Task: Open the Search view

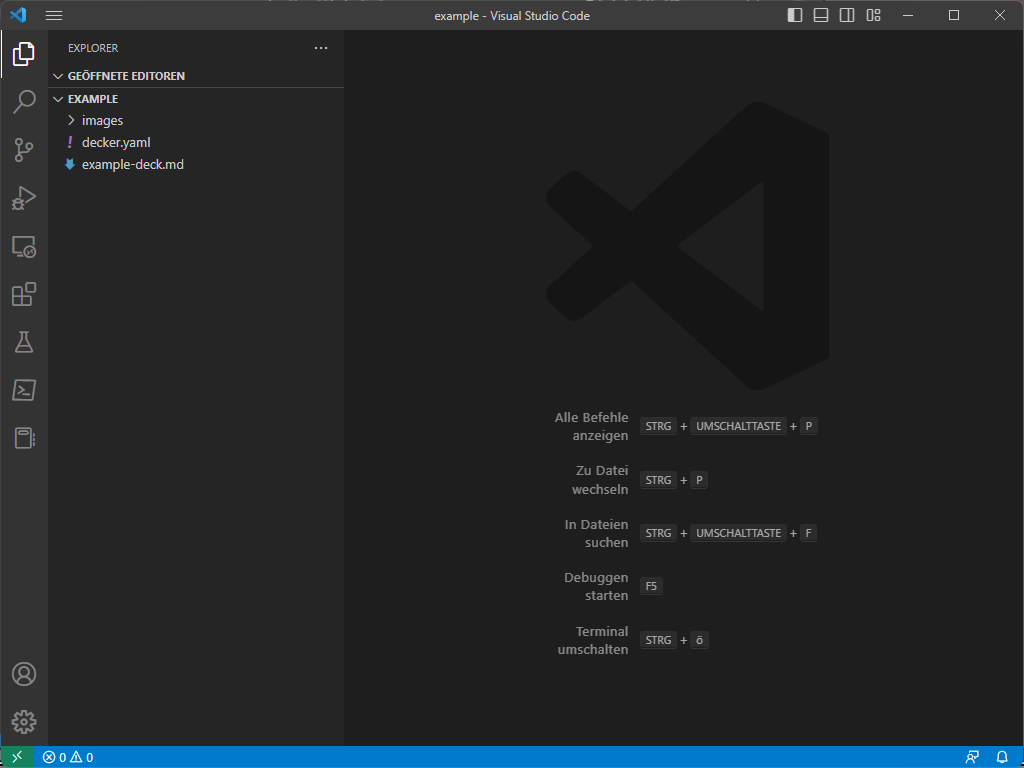Action: [x=24, y=102]
